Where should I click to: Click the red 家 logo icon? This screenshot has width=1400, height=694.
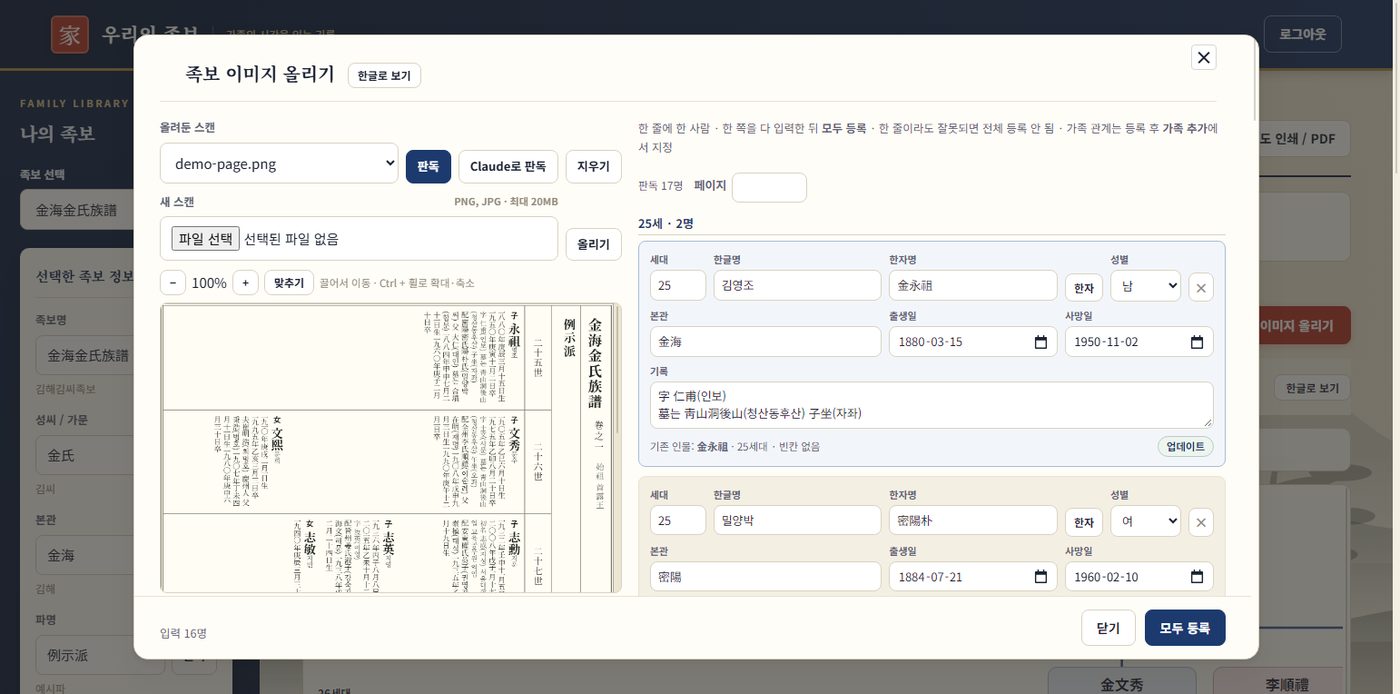pyautogui.click(x=70, y=35)
